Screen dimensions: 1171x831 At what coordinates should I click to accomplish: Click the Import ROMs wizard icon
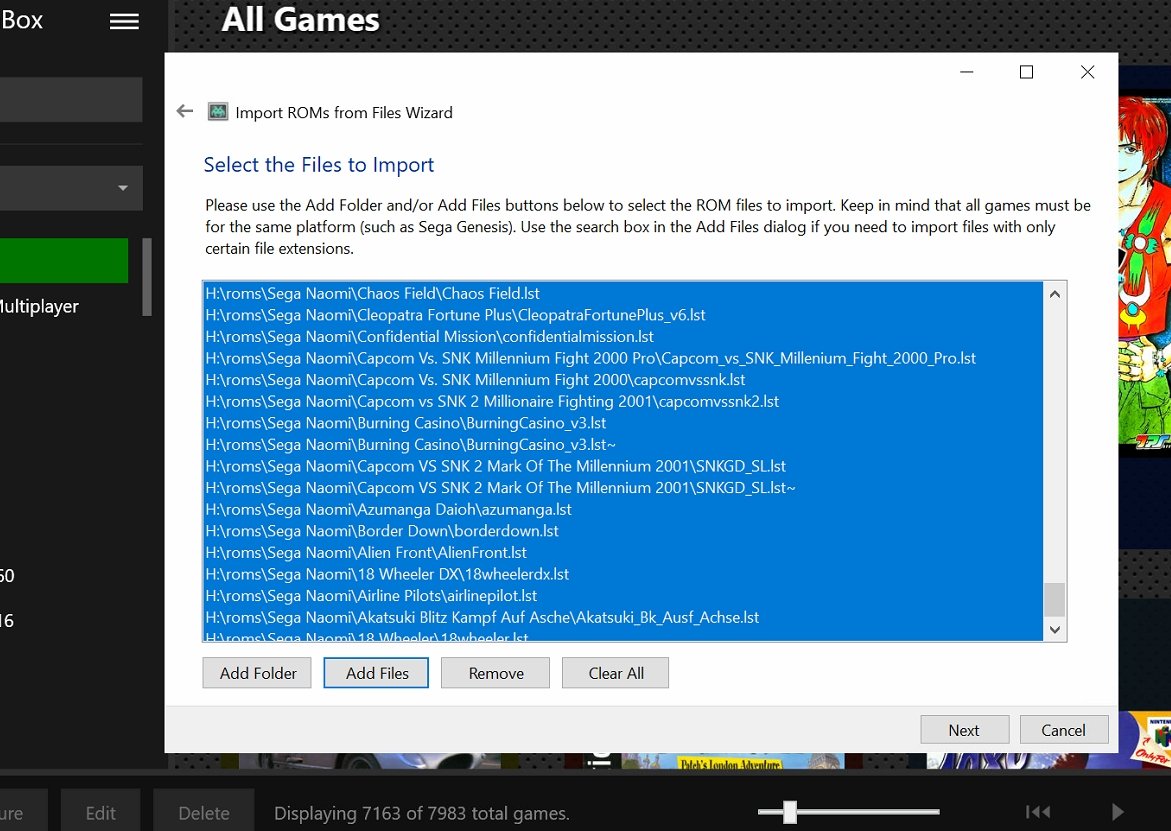click(x=218, y=112)
